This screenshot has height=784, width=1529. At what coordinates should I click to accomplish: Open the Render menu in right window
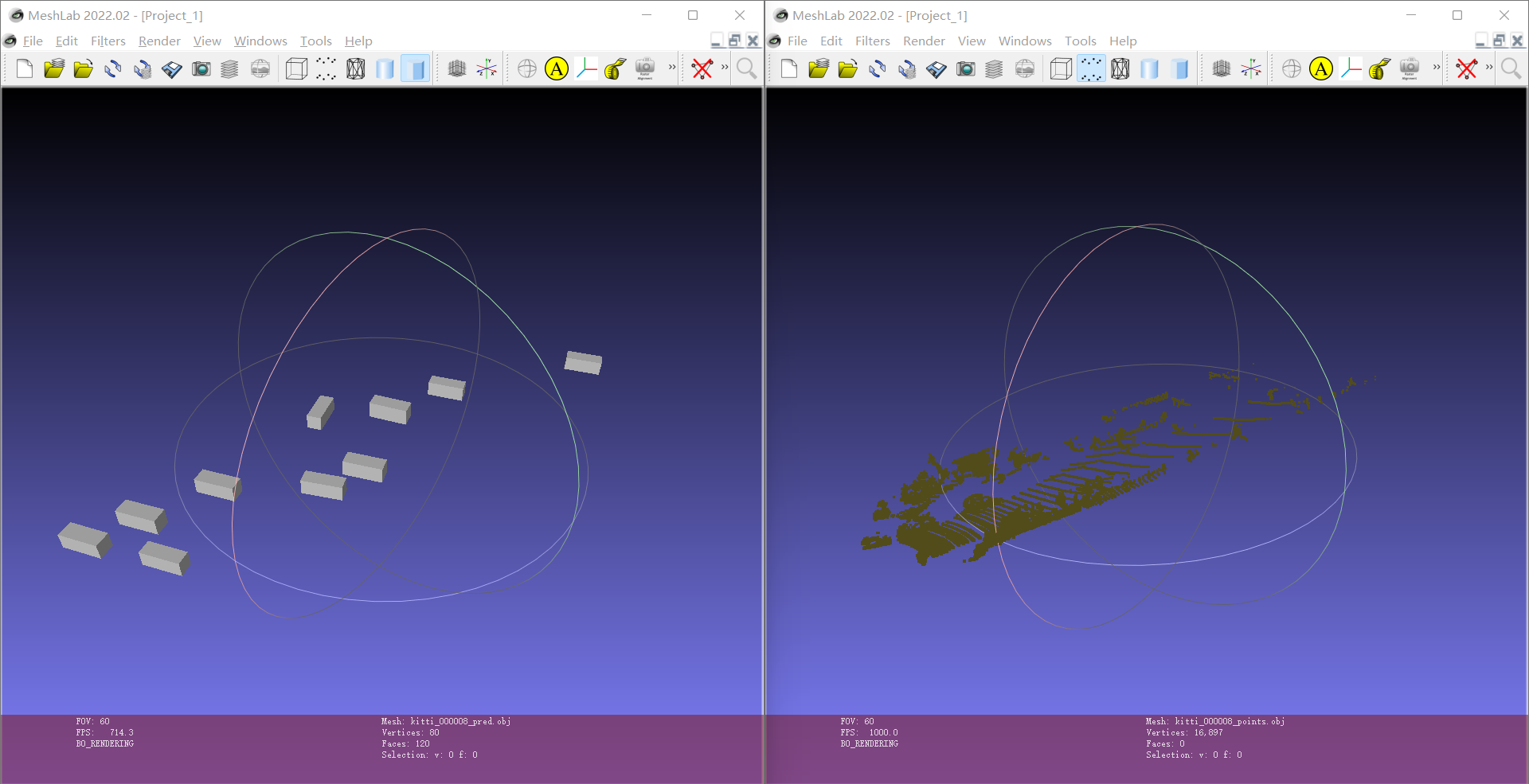coord(924,41)
